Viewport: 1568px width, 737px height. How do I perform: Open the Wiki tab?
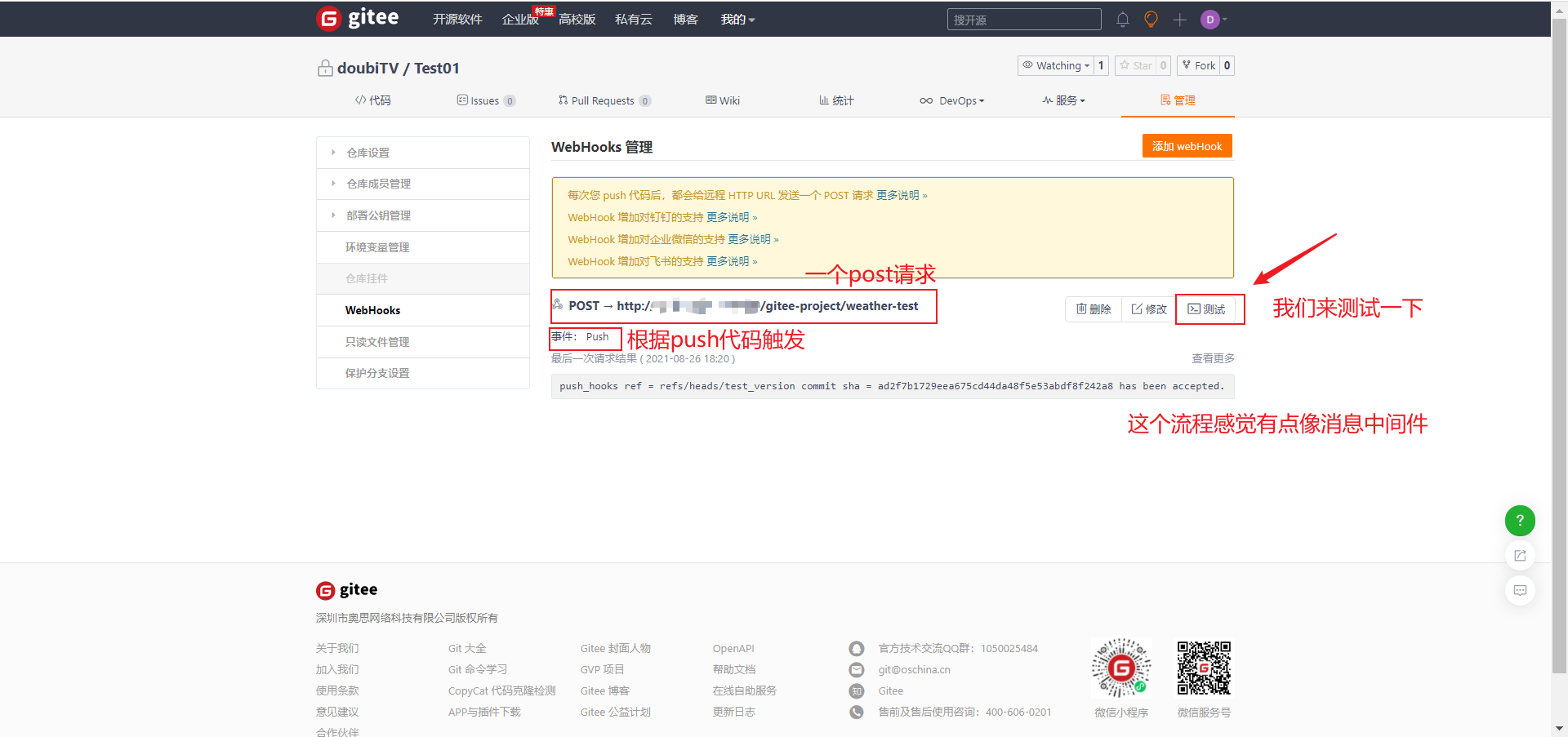click(x=723, y=100)
